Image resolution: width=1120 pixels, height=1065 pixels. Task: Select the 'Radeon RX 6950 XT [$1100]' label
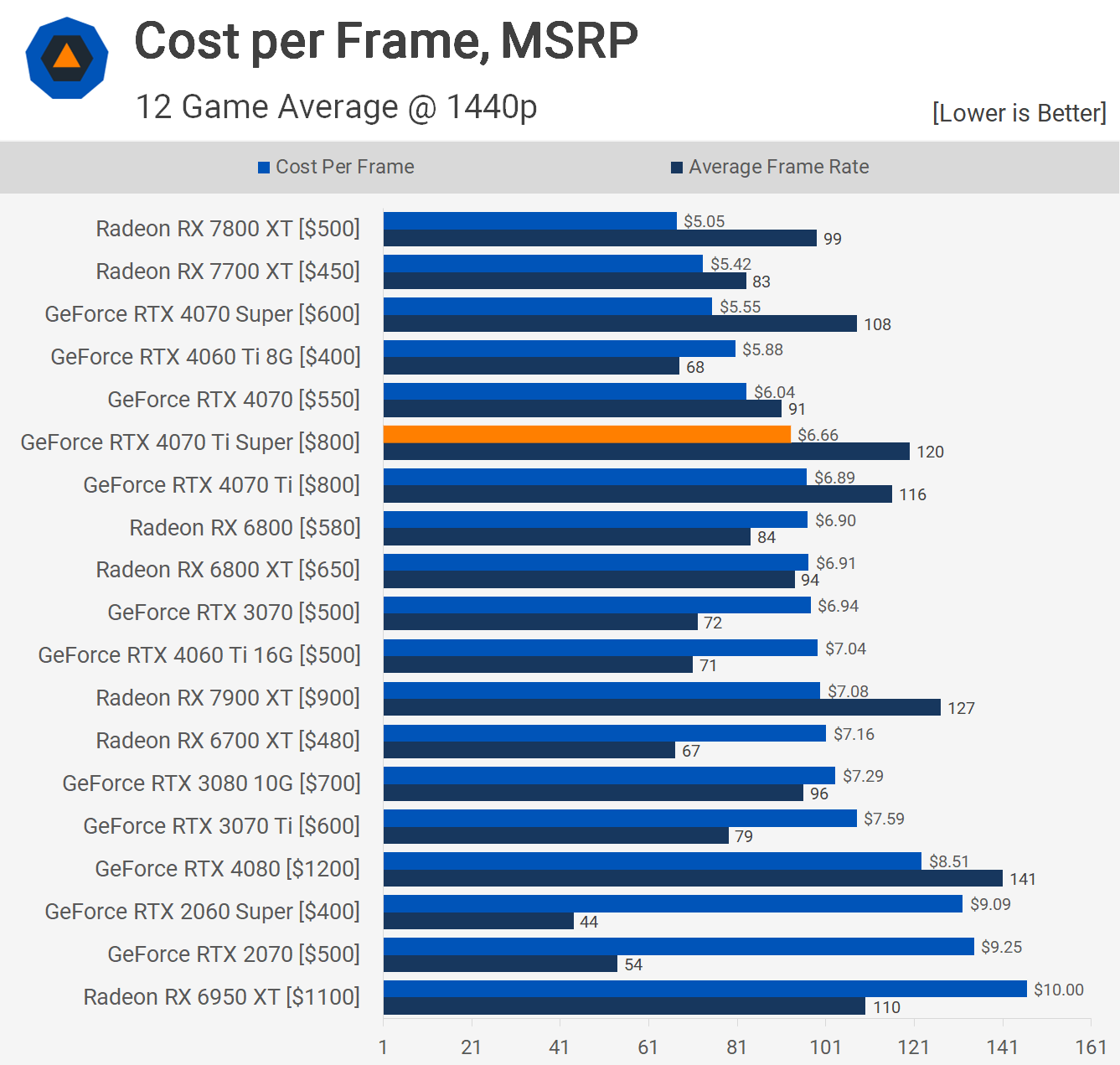221,997
